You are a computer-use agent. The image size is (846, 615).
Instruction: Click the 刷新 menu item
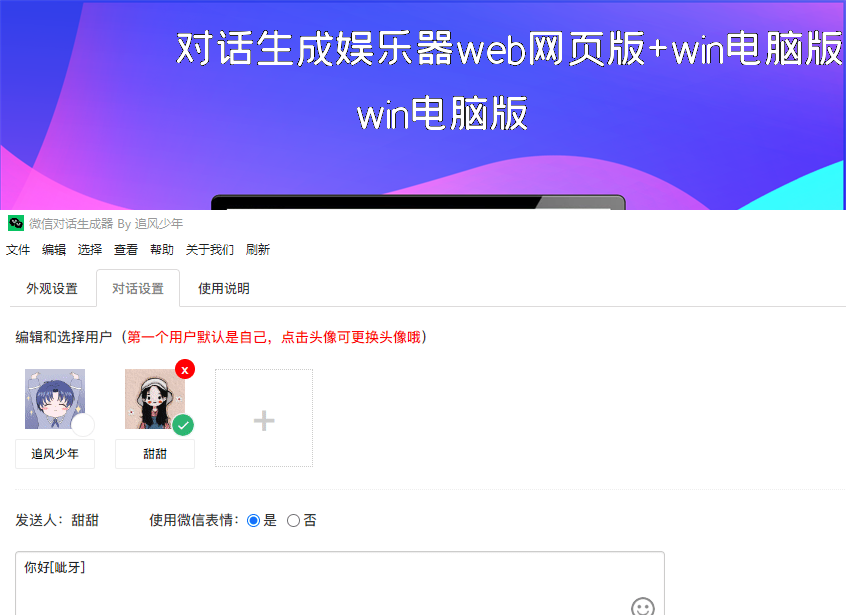click(258, 249)
